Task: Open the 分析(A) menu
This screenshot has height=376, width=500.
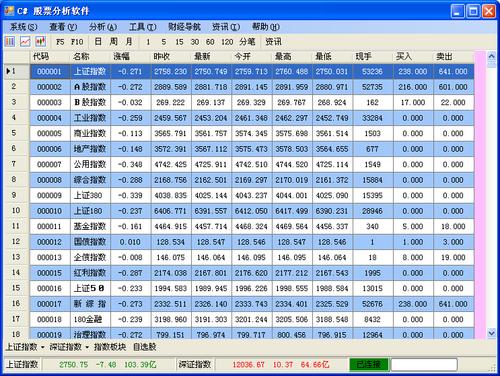Action: pos(103,27)
